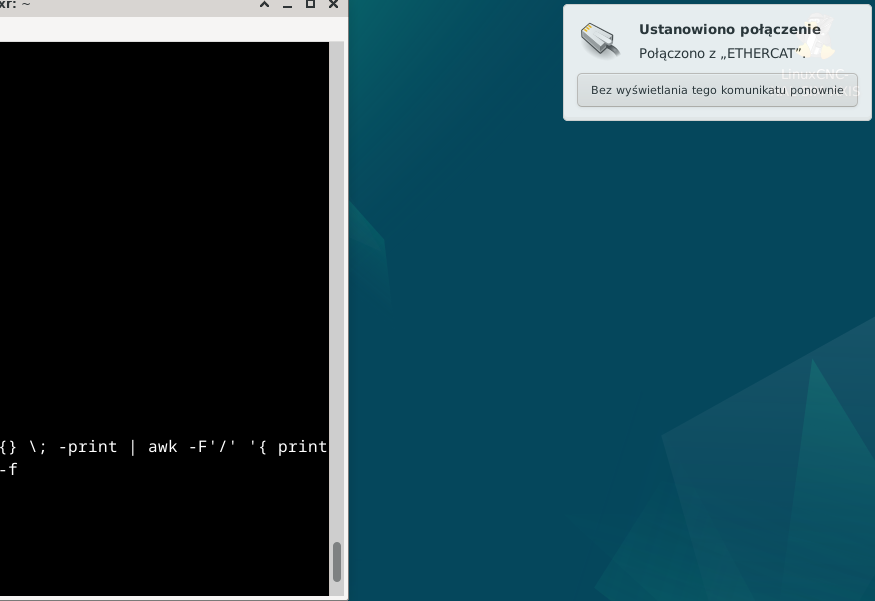Click the LinuxCNC label under the desktop icon
The height and width of the screenshot is (601, 875).
(814, 75)
